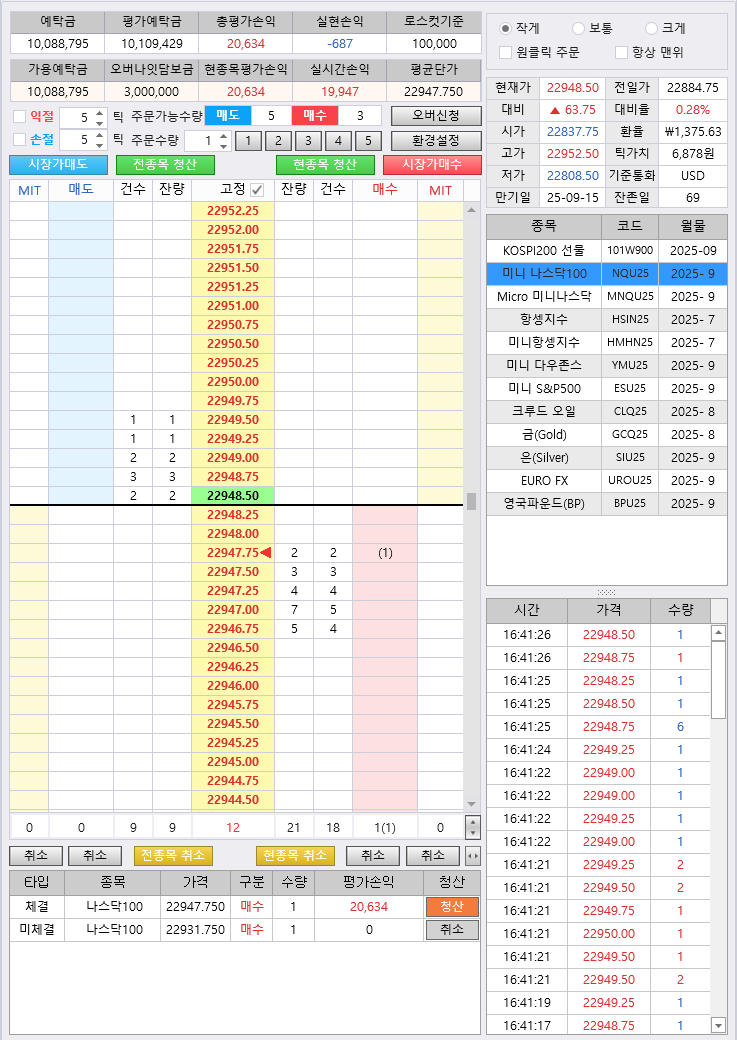Click the 16:41:25 trade of quantity 6
737x1040 pixels.
598,727
